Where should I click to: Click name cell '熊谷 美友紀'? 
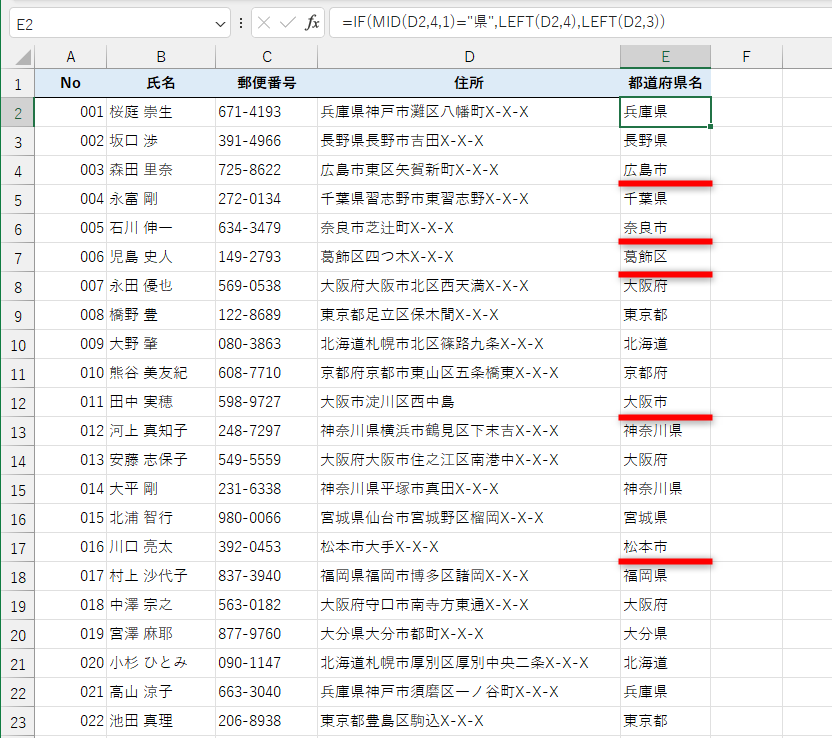161,373
